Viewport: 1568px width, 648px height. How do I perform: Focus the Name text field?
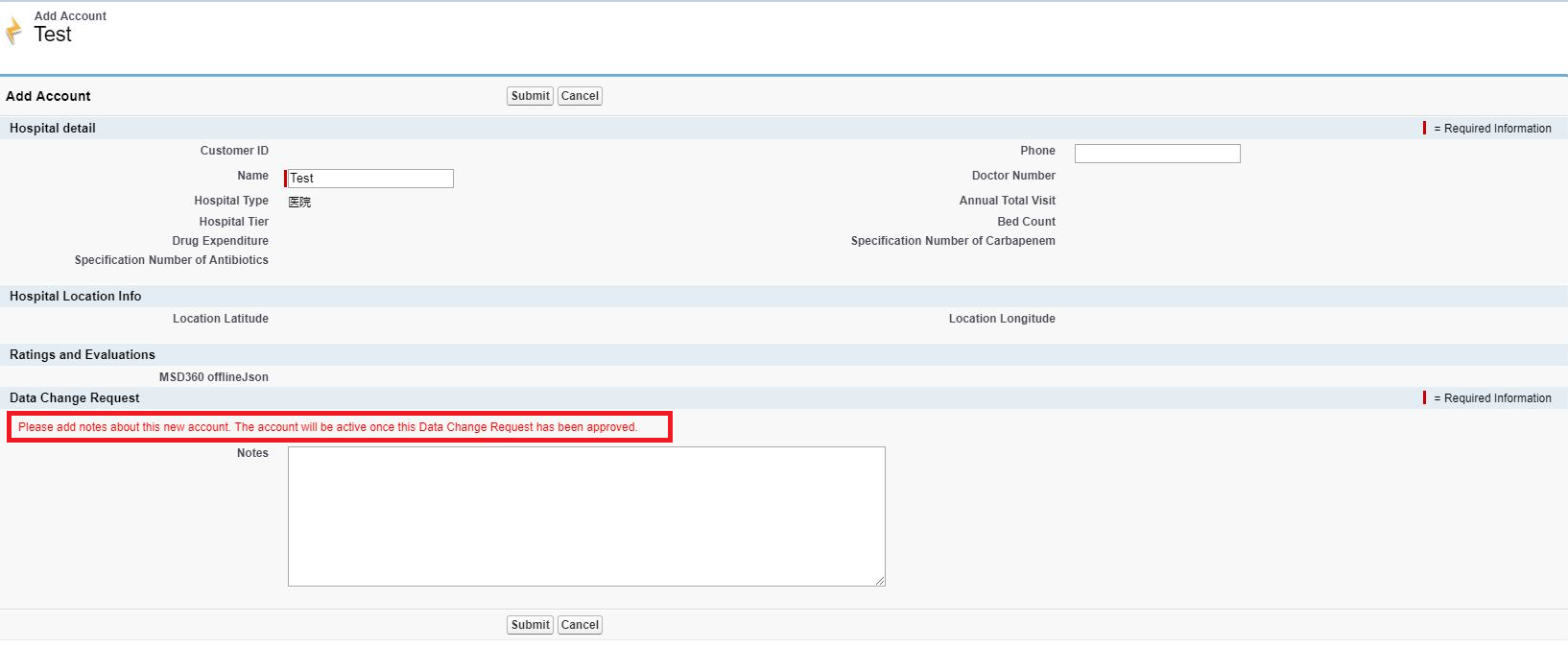[x=370, y=179]
